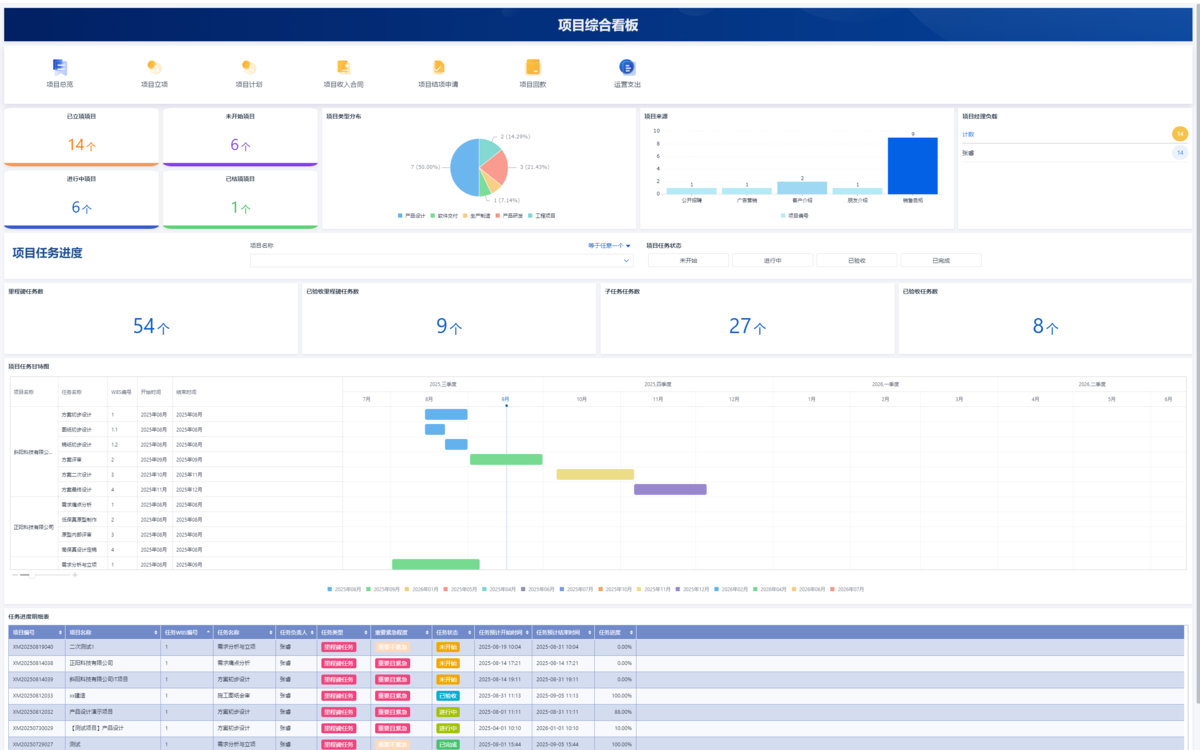
Task: Open the 项目结项申请 icon
Action: [x=438, y=67]
